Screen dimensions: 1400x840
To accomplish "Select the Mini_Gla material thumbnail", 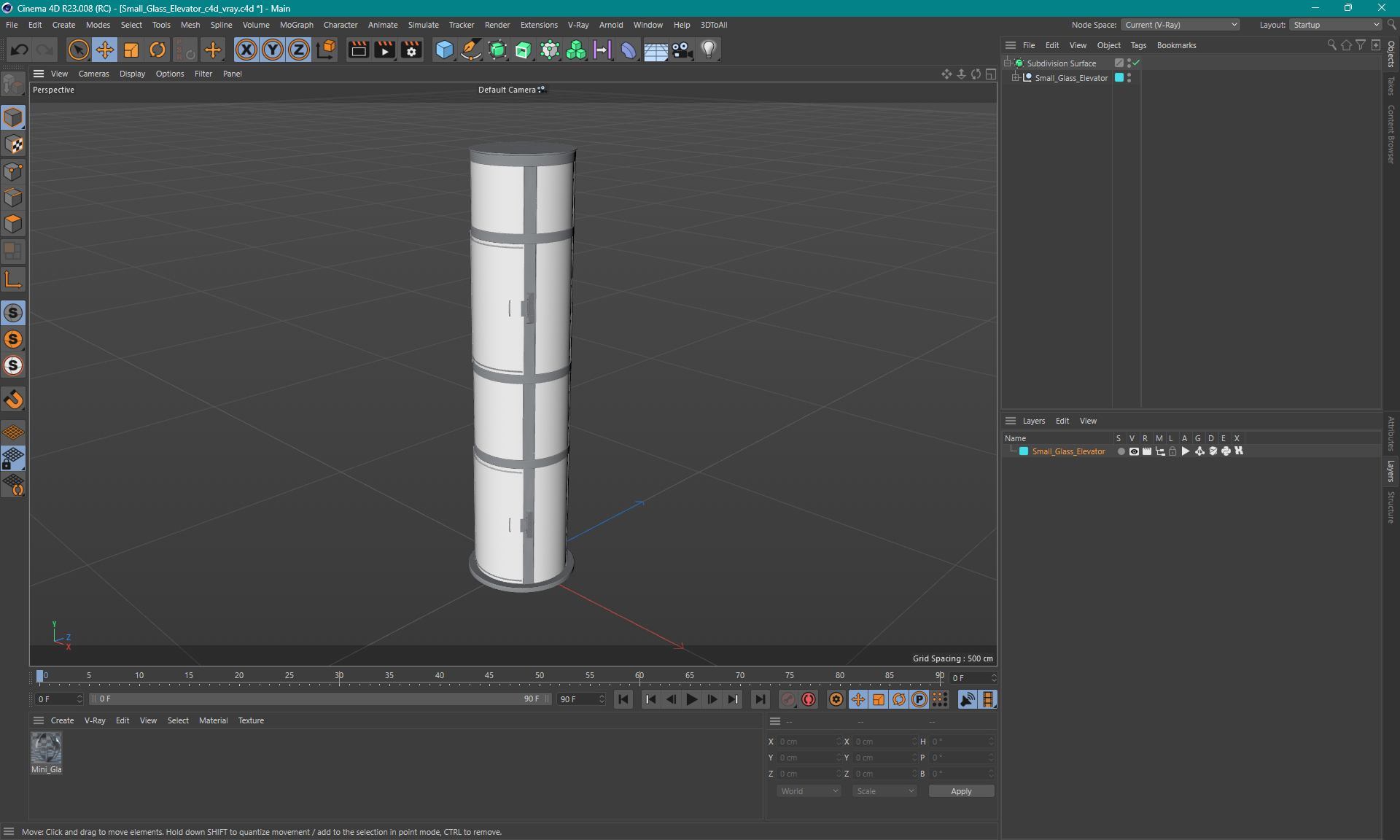I will [x=47, y=747].
